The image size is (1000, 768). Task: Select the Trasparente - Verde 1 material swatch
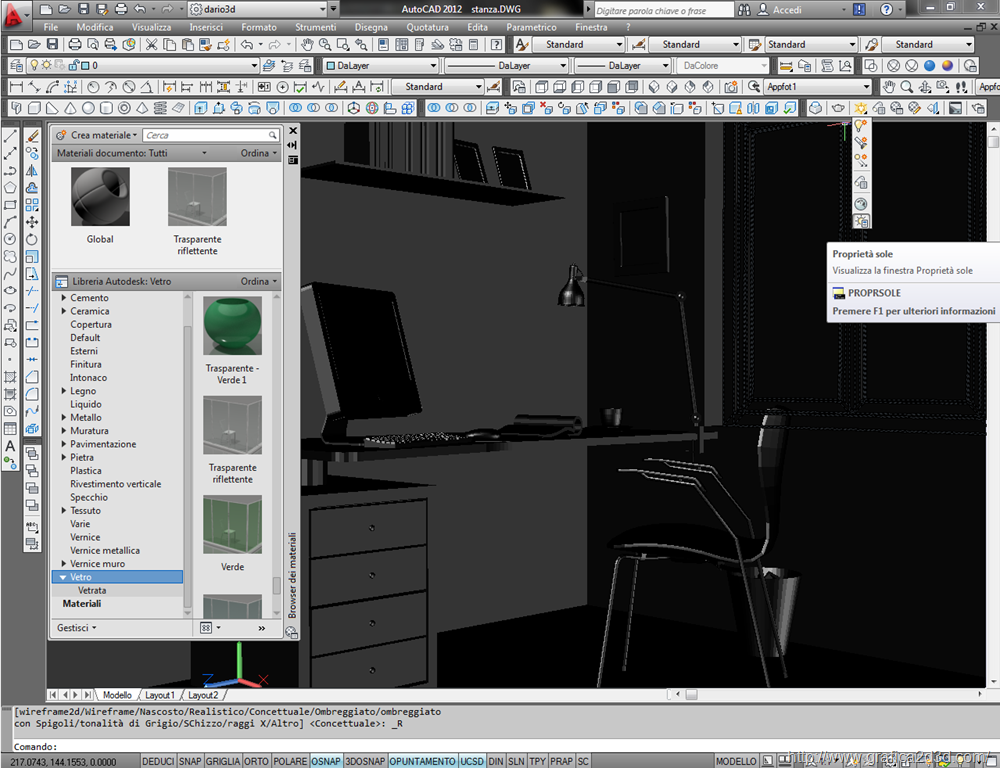[x=232, y=326]
